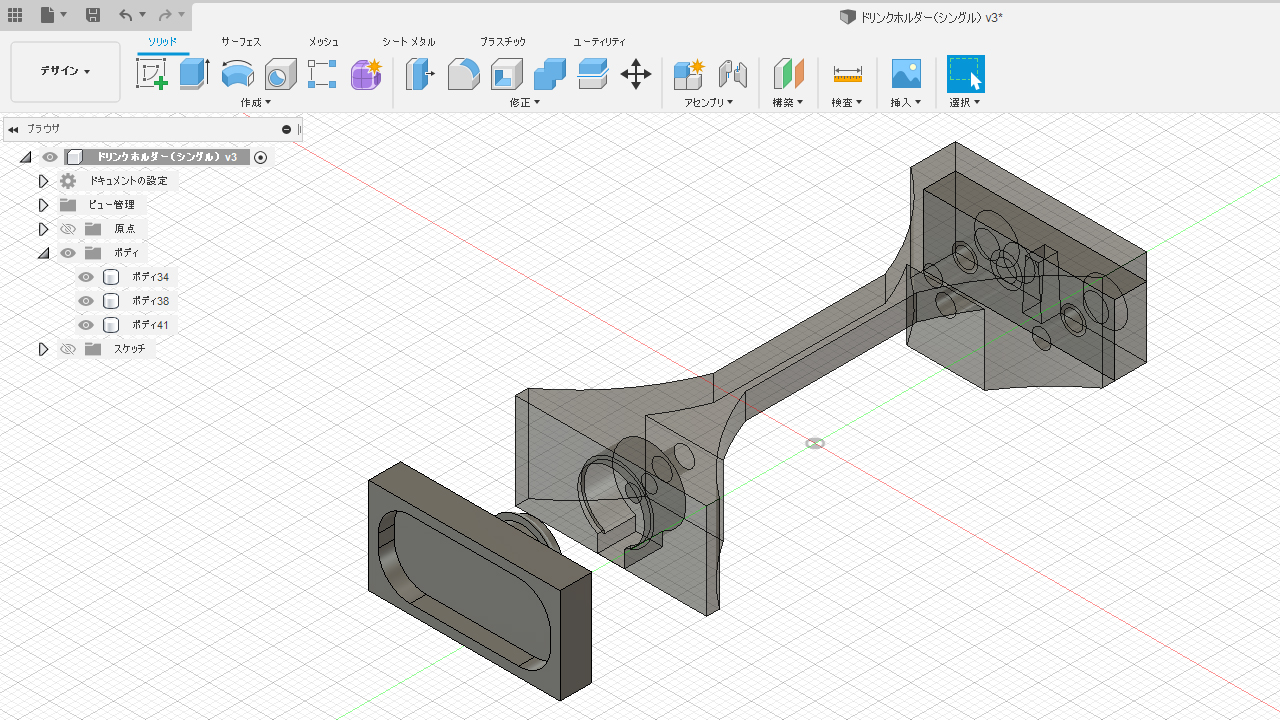
Task: Hide ボディ34 using its eye icon
Action: click(x=86, y=277)
